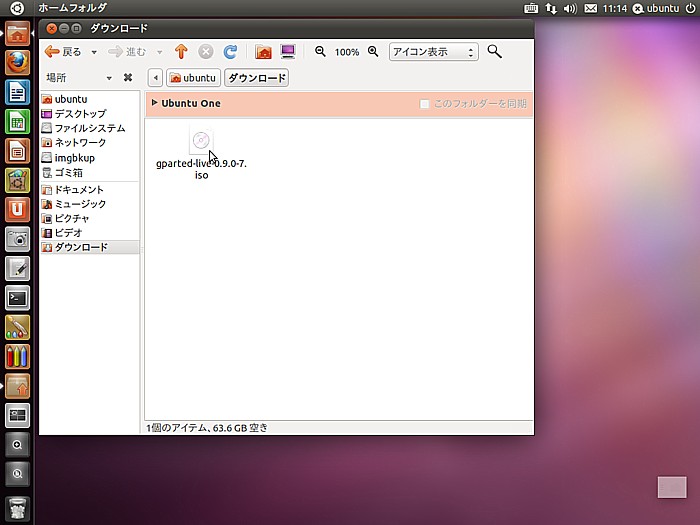Open Ubuntu One launcher icon
This screenshot has width=700, height=525.
click(17, 210)
